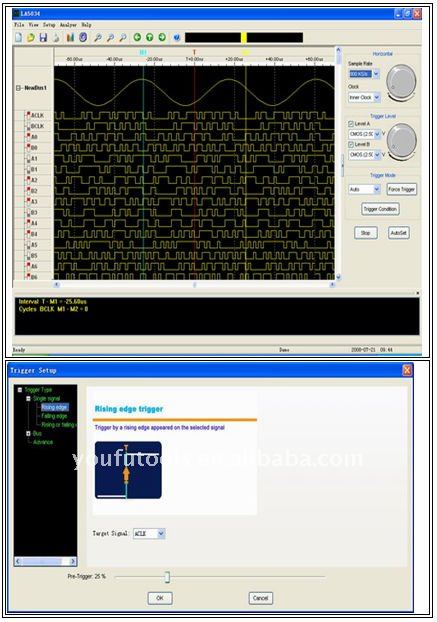Click the red T trigger marker
Screen dimensions: 437x622
pyautogui.click(x=194, y=52)
